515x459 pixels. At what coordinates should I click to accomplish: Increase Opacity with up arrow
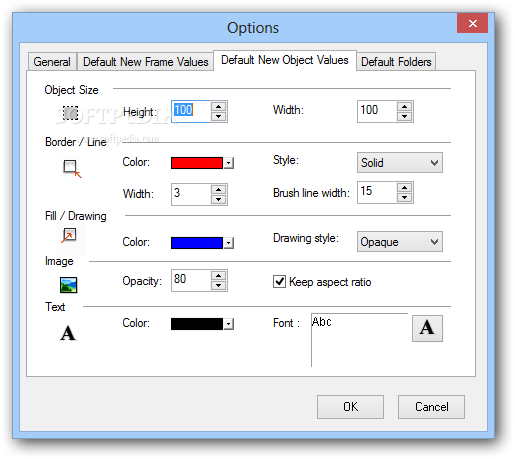click(219, 276)
